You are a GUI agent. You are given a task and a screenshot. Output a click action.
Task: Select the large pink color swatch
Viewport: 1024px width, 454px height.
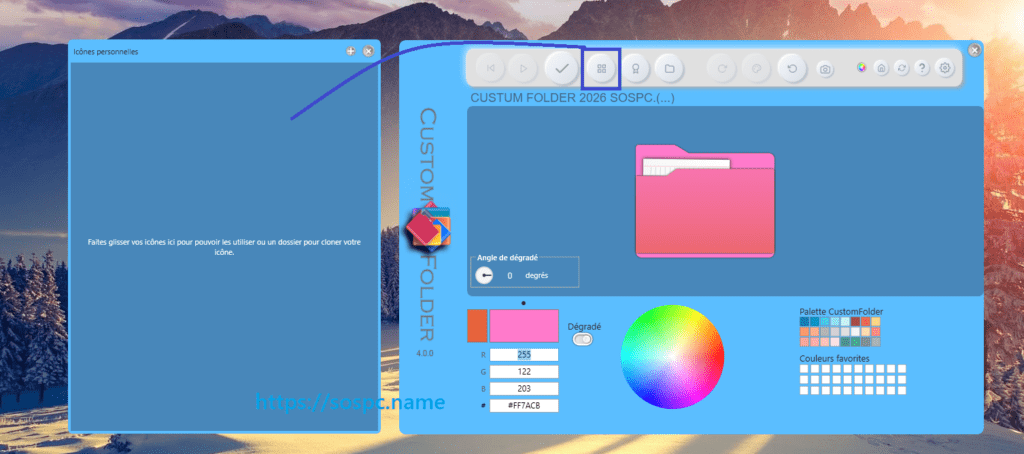tap(524, 326)
